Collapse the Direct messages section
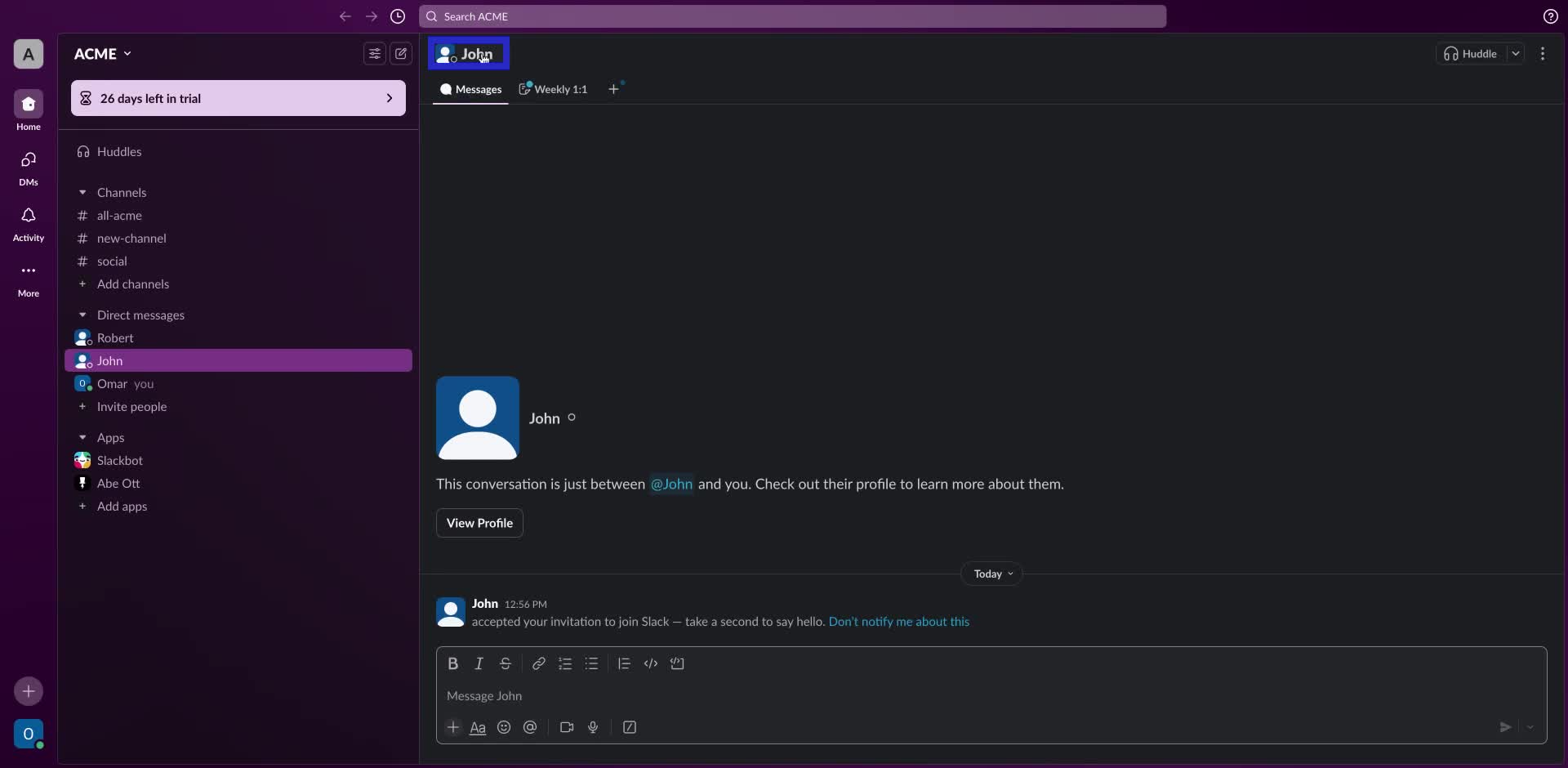The height and width of the screenshot is (768, 1568). tap(82, 315)
